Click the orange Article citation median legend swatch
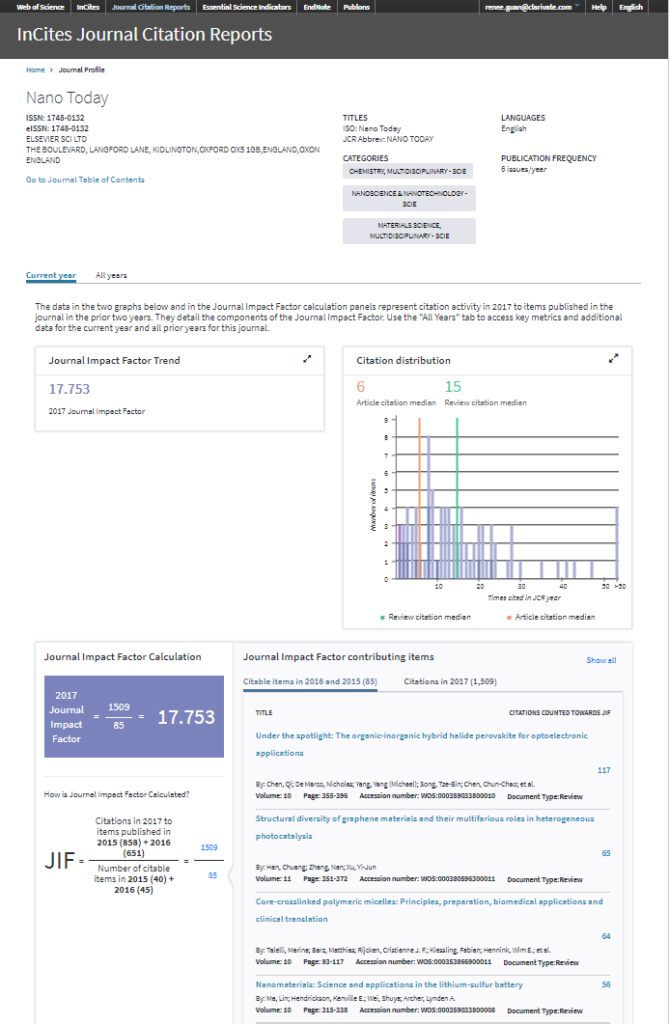 tap(509, 617)
